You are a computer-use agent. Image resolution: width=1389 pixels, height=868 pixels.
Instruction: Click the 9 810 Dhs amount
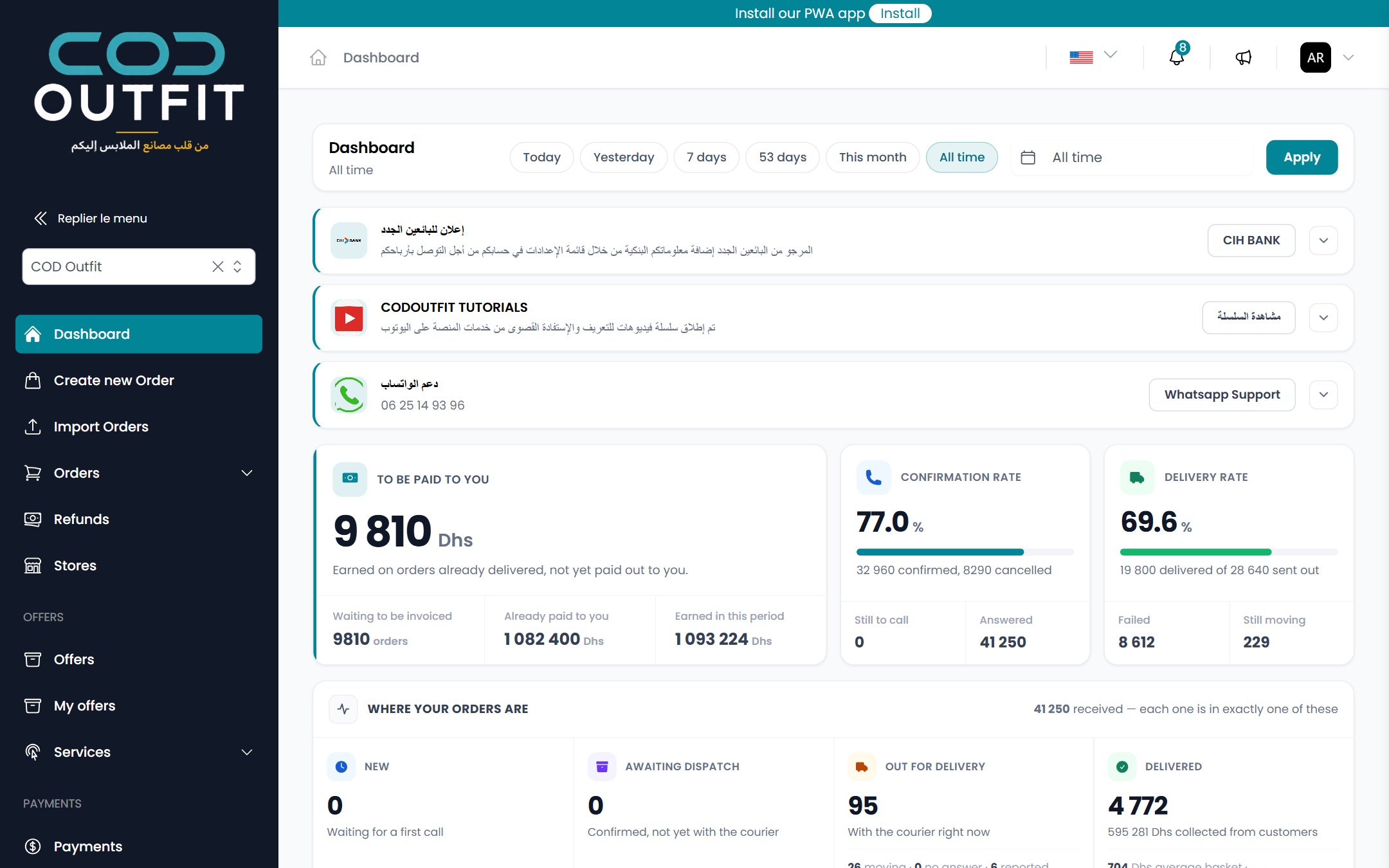pos(403,532)
